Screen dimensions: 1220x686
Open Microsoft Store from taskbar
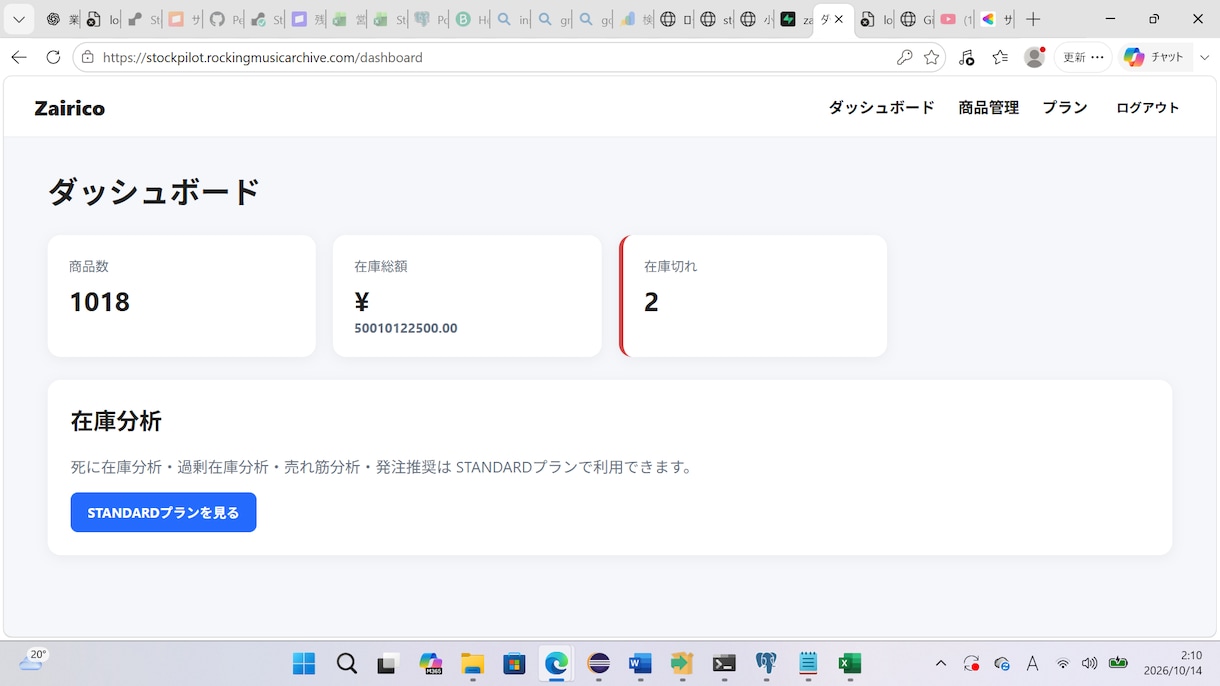(x=514, y=663)
